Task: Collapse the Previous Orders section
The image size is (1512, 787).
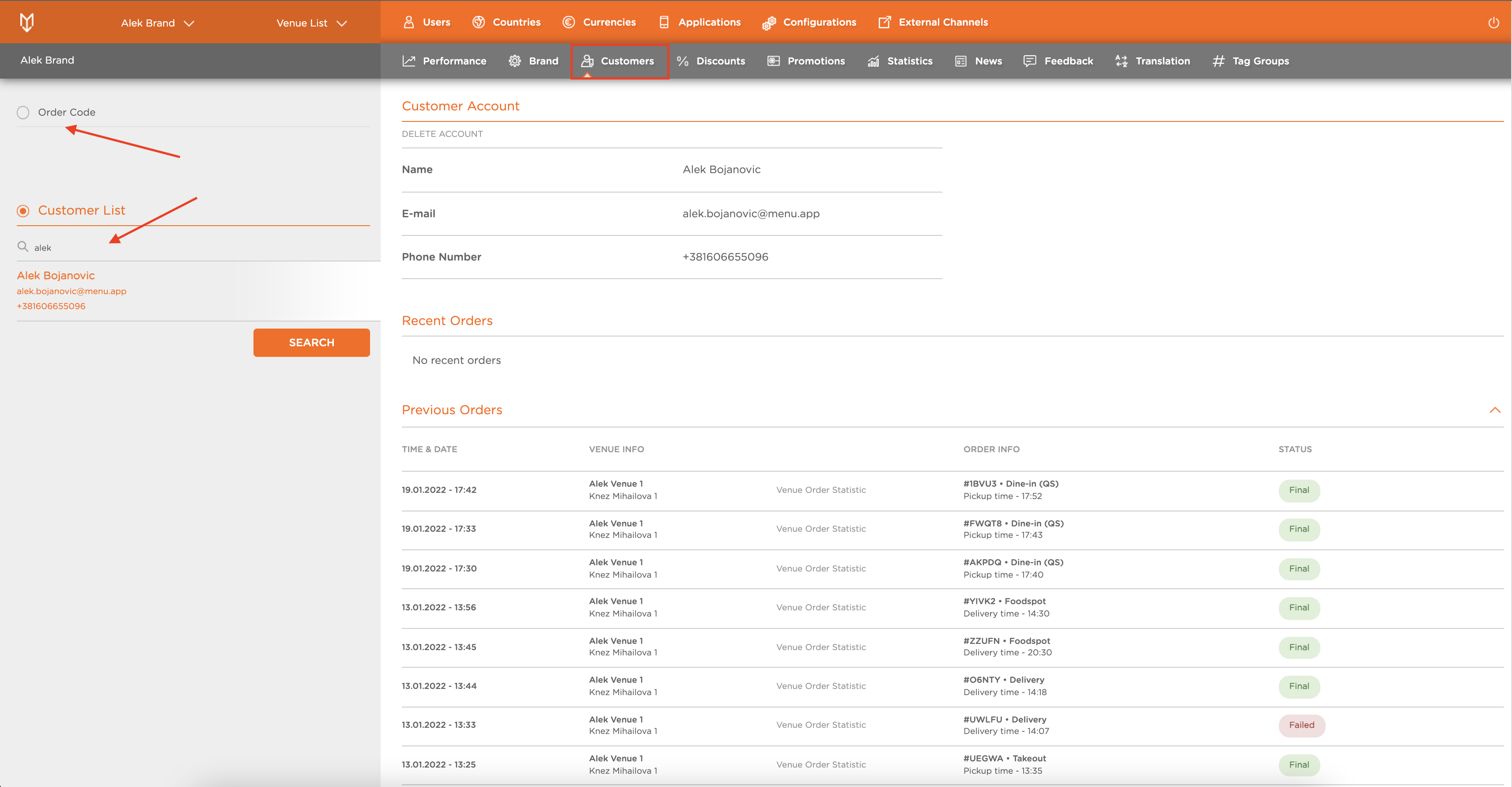Action: click(x=1494, y=410)
